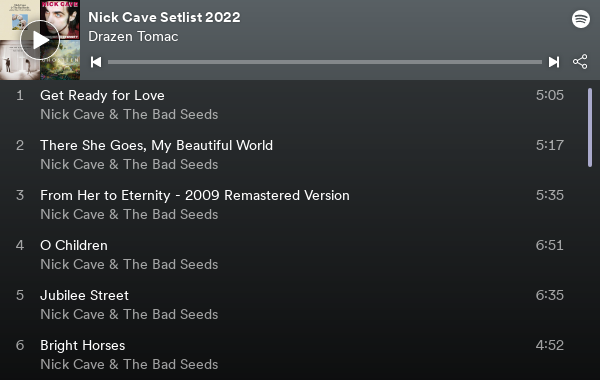This screenshot has height=380, width=600.
Task: Click the playlist album cover collage
Action: [40, 40]
